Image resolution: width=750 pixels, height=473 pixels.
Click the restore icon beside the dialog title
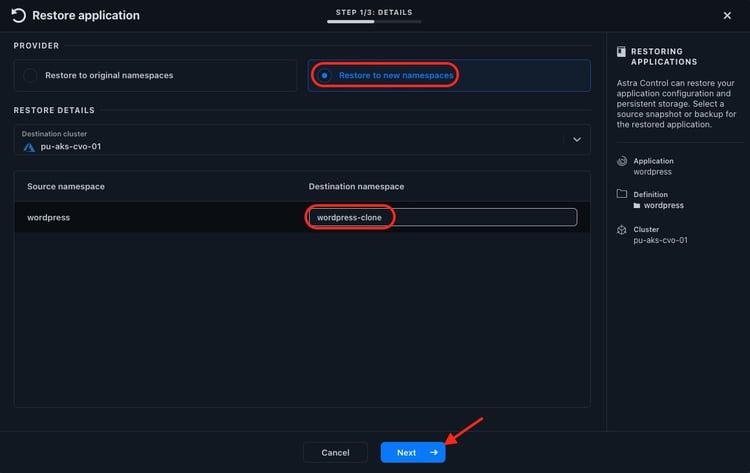coord(19,15)
